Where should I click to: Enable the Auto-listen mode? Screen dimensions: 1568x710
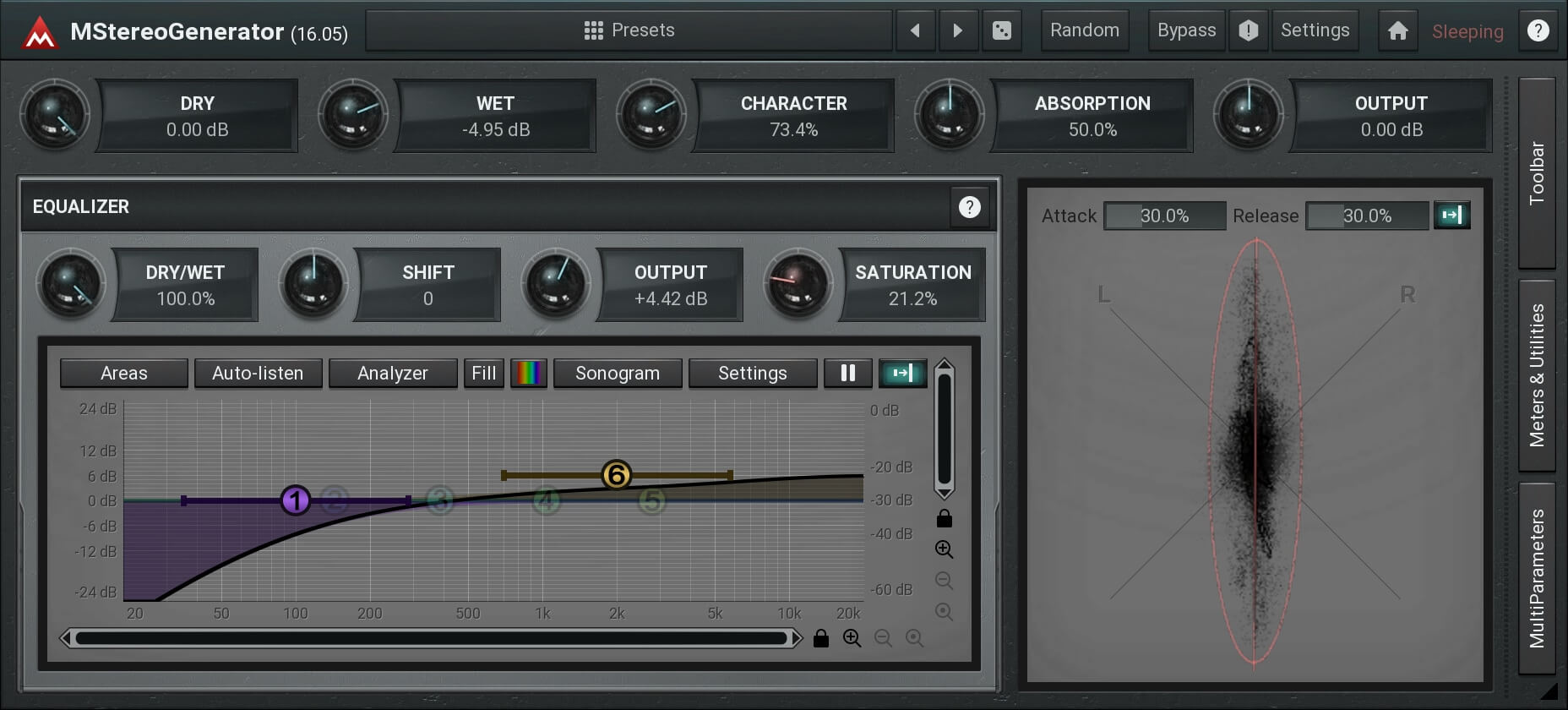pyautogui.click(x=258, y=373)
